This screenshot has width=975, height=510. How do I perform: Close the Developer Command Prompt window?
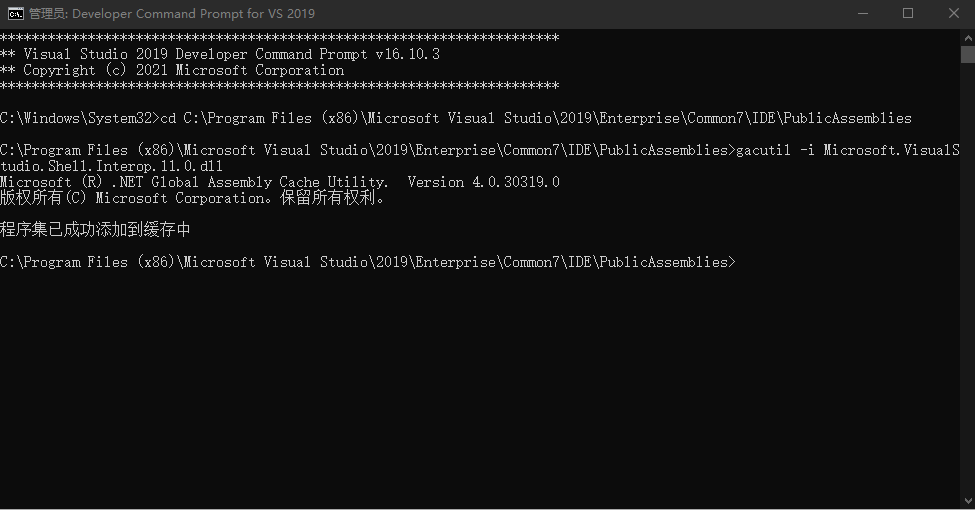pyautogui.click(x=953, y=14)
